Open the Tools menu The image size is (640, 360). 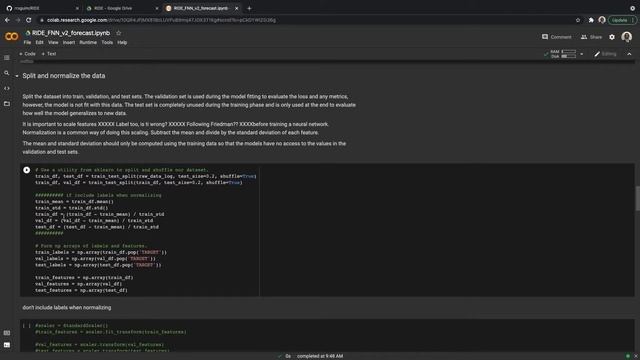[107, 42]
